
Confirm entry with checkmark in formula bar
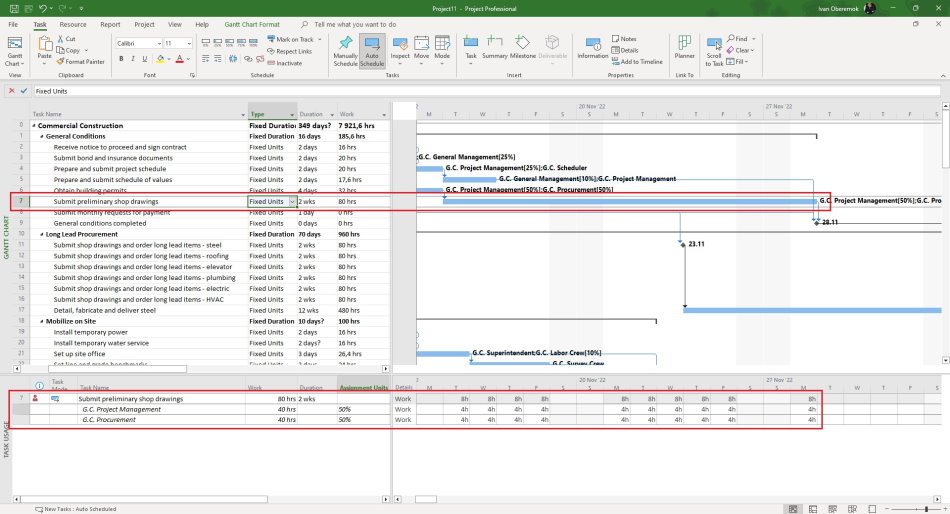click(x=24, y=91)
